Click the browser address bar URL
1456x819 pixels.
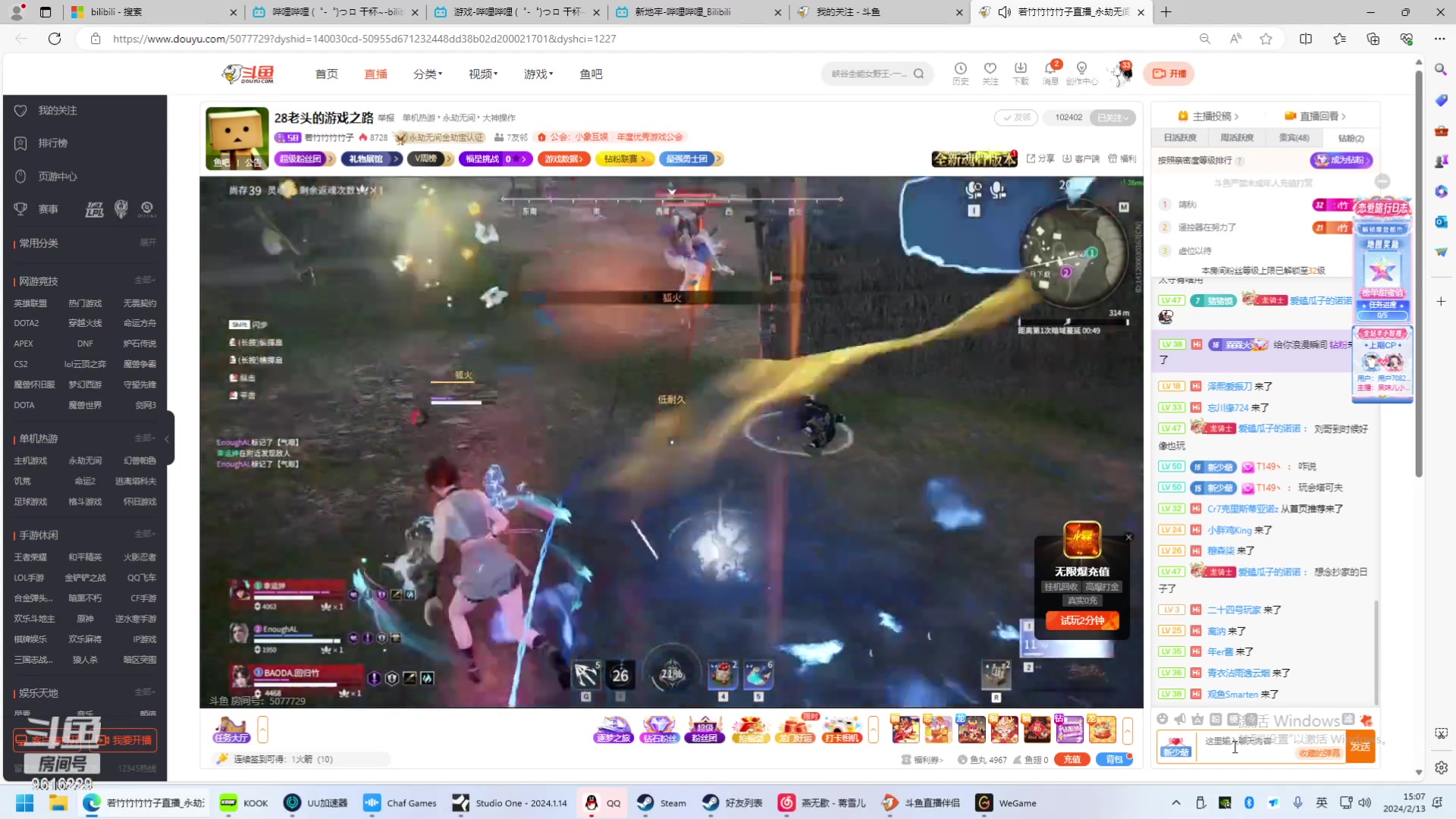click(x=364, y=39)
